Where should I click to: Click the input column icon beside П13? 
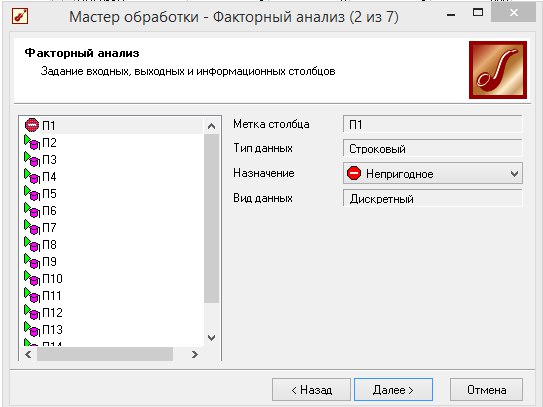32,329
